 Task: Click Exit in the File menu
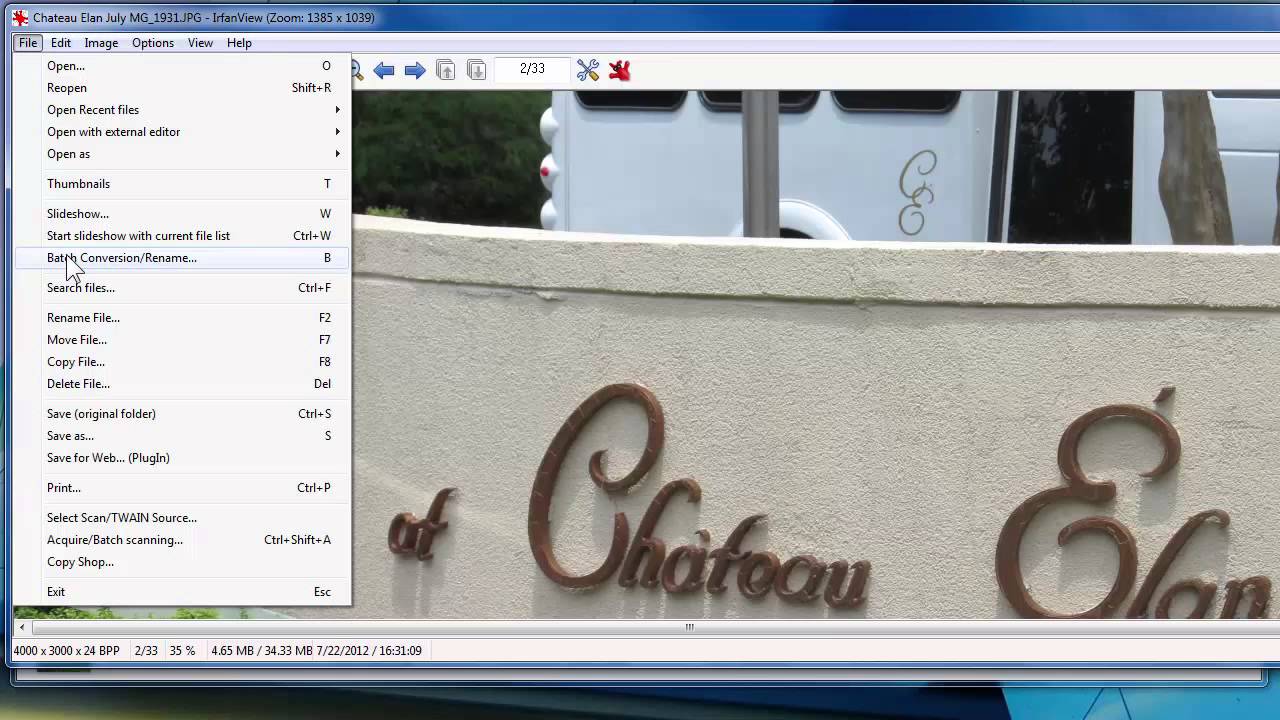[x=182, y=592]
